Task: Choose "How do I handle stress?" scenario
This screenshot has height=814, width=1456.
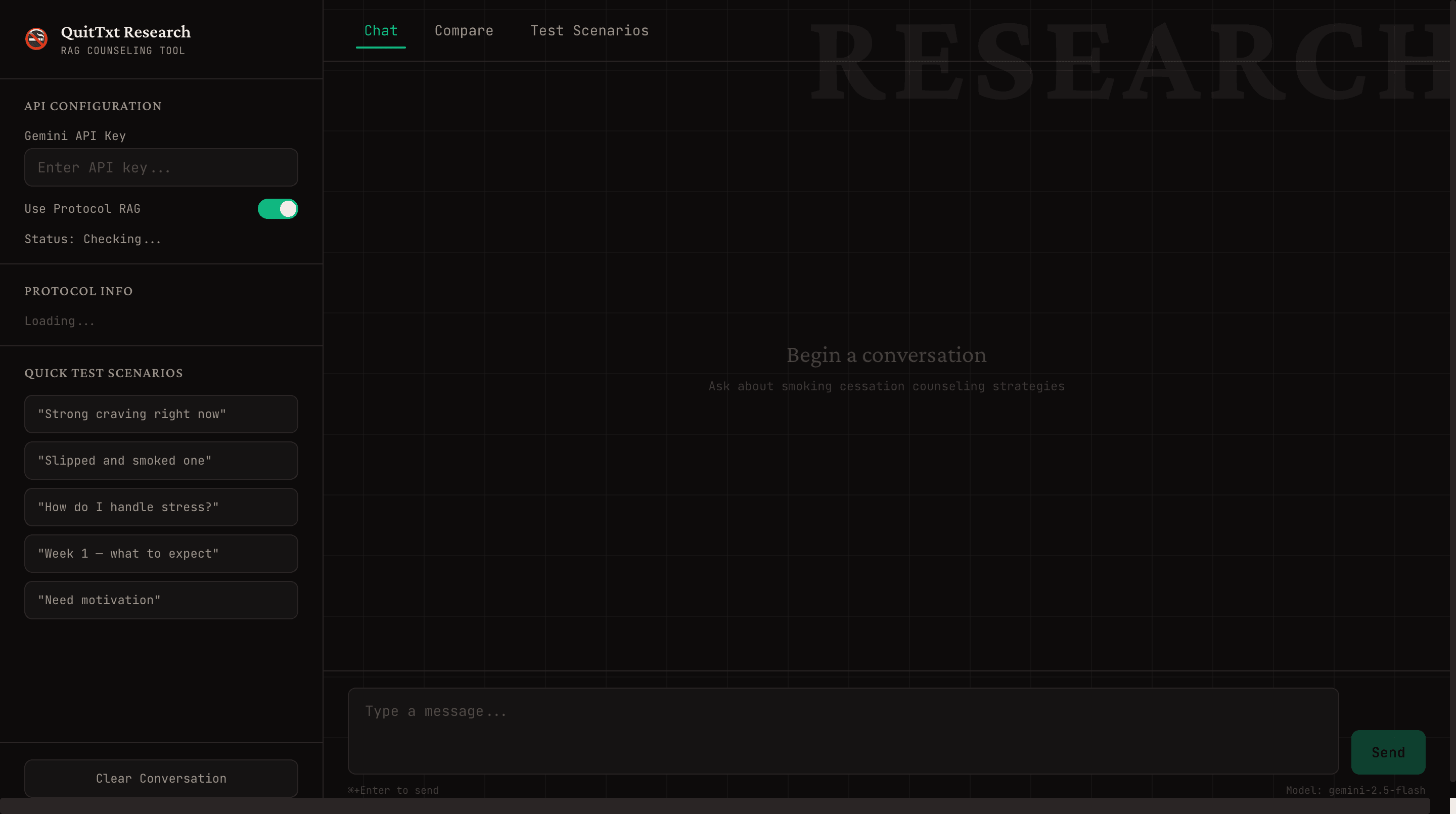Action: 161,507
